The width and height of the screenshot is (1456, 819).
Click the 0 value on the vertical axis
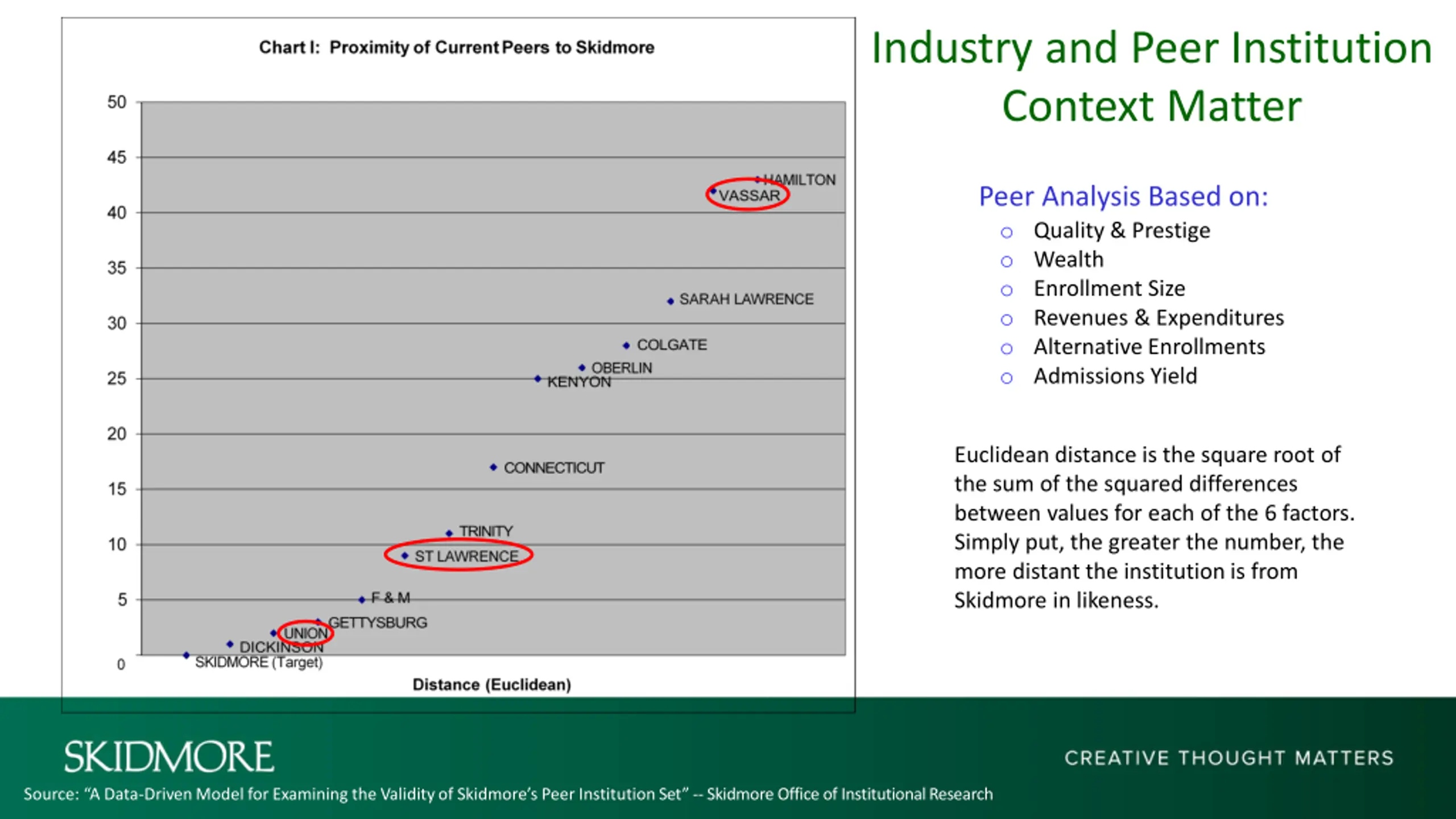pos(121,664)
